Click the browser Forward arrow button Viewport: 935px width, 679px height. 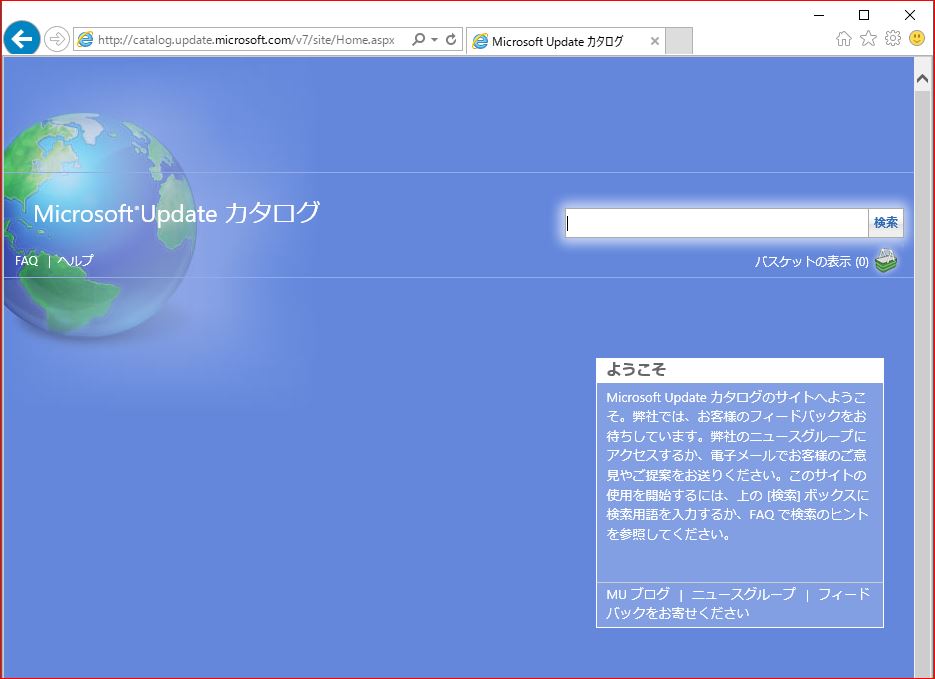pos(57,39)
